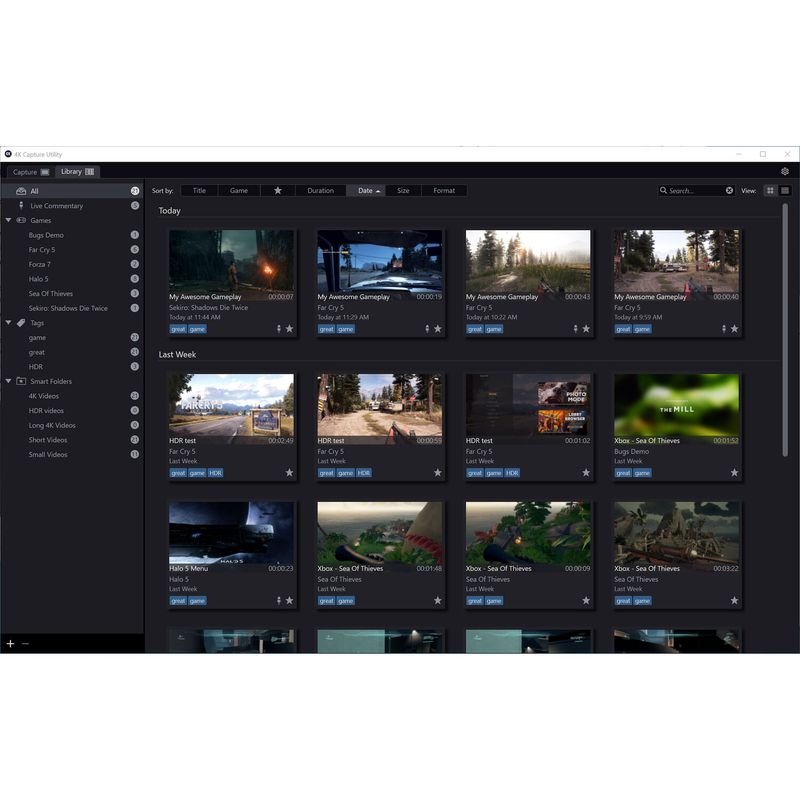Open the Capture tab

click(x=31, y=172)
